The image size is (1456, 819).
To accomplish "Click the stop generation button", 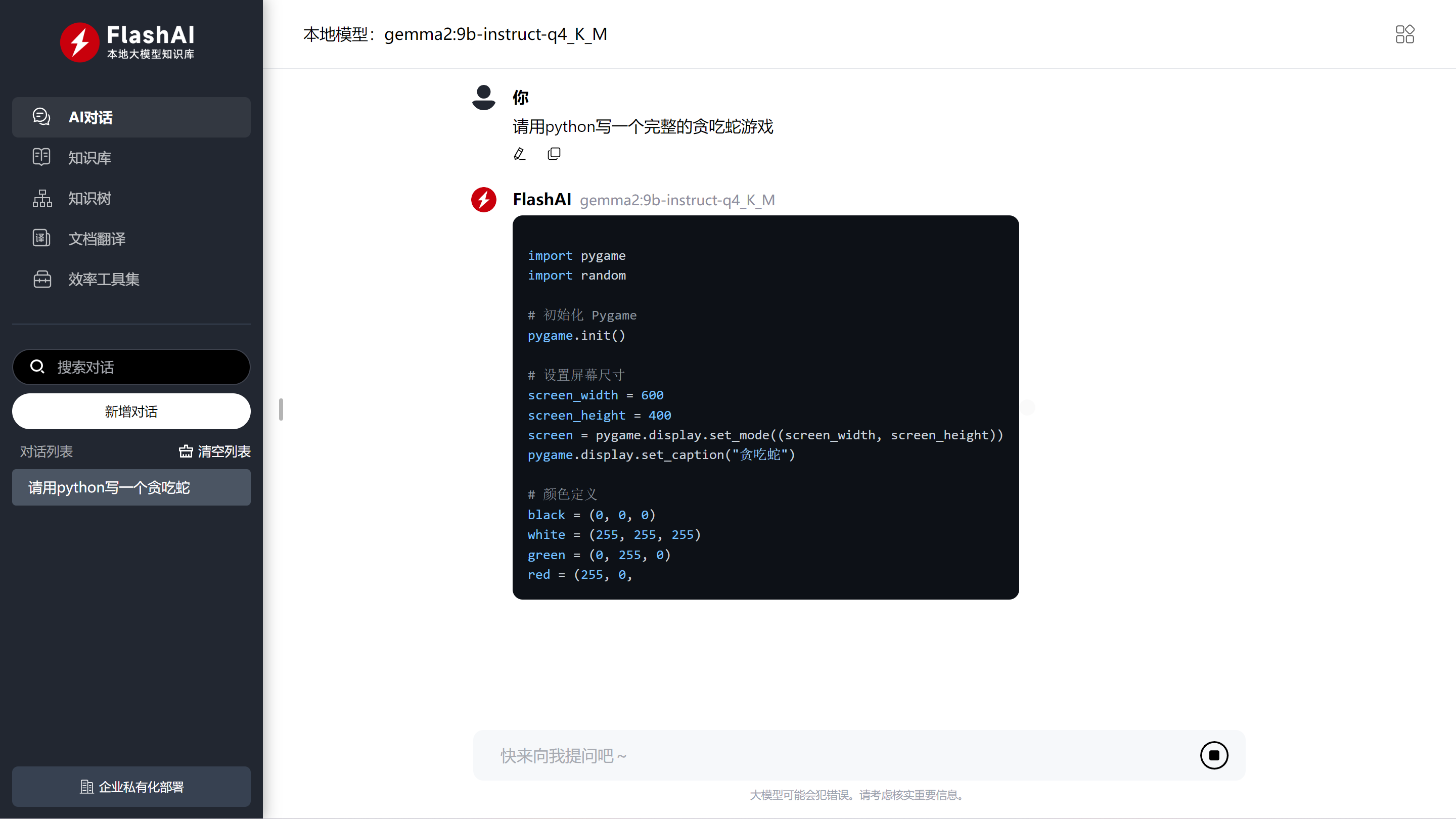I will [1214, 756].
